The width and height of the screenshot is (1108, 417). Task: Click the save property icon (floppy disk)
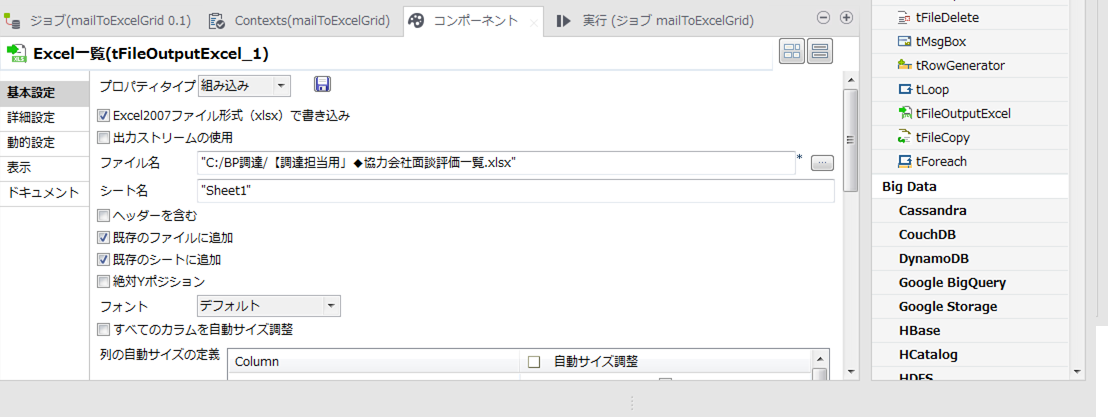click(x=322, y=85)
